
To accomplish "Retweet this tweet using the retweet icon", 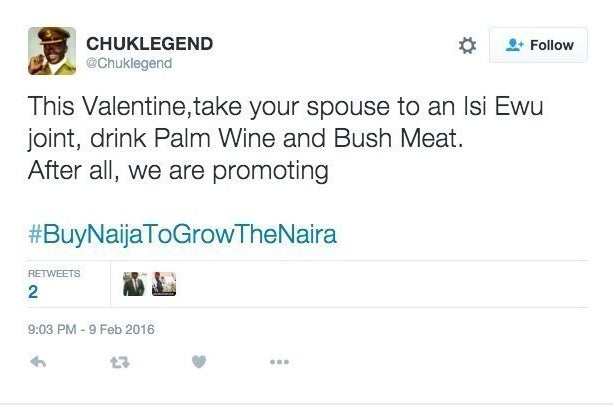I will point(119,362).
